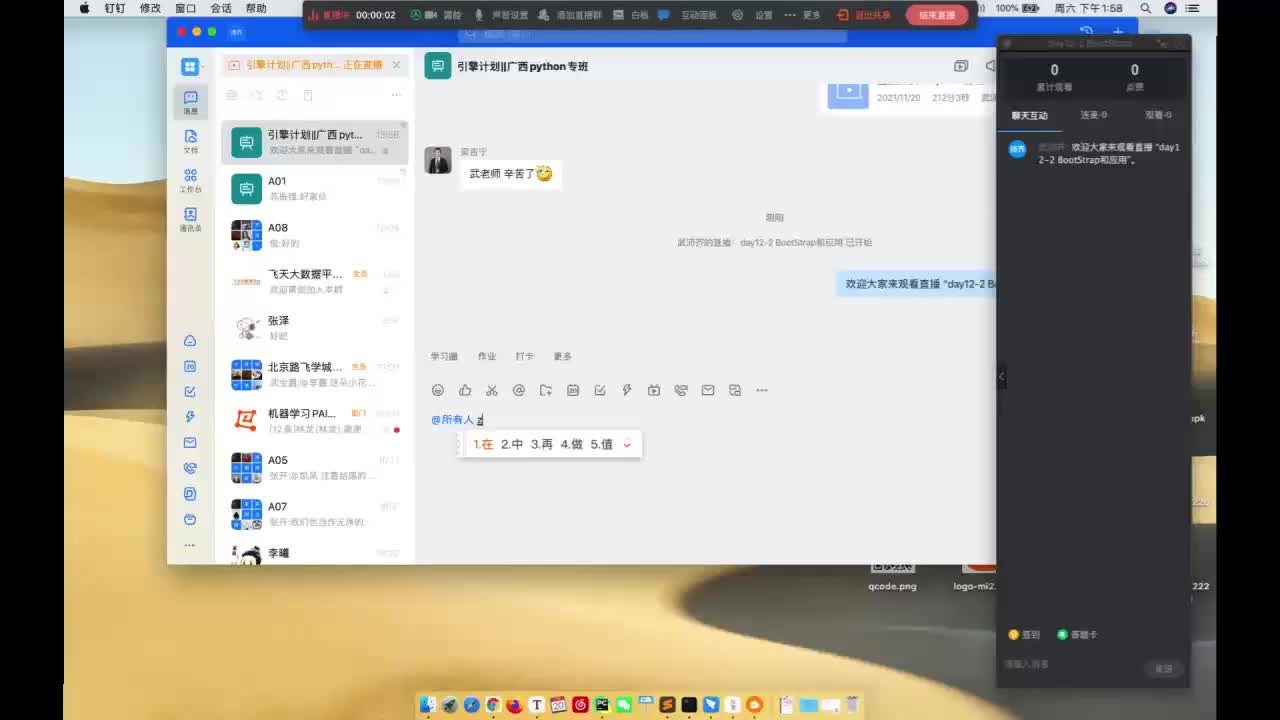The image size is (1280, 720).
Task: Open the Messages (消息) sidebar section
Action: 190,102
